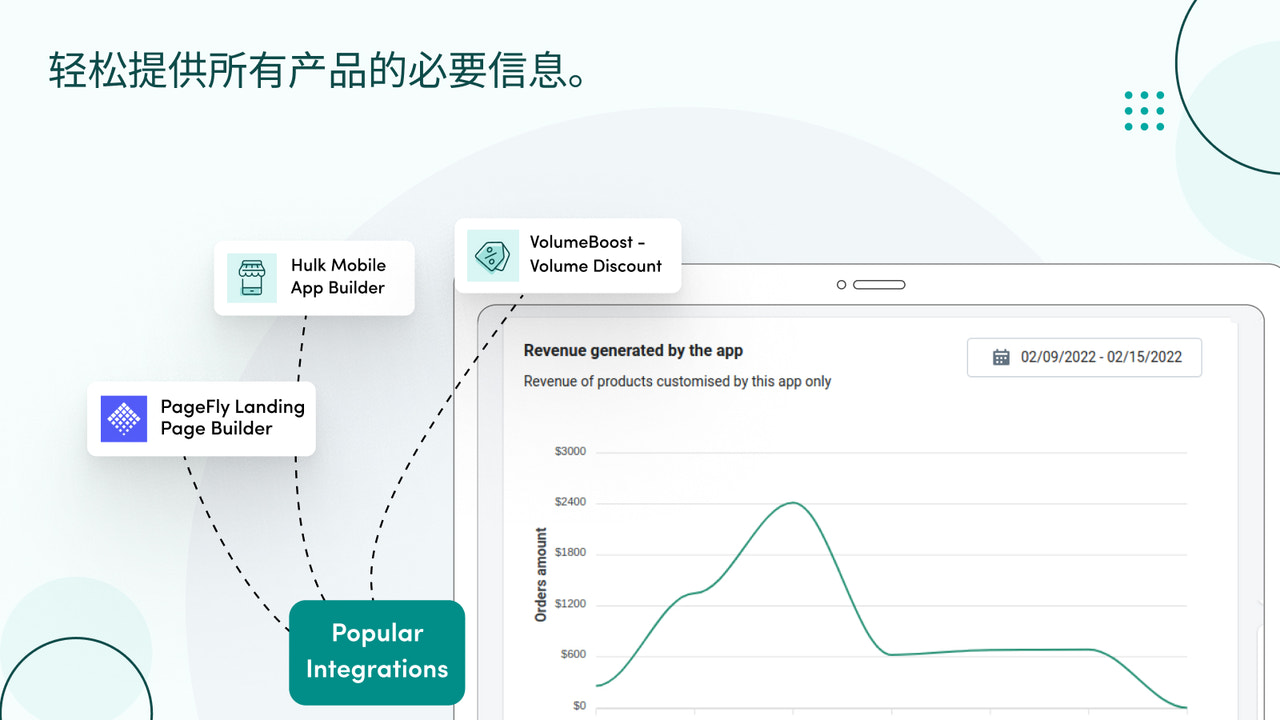Select the Hulk Mobile App Builder card

314,277
